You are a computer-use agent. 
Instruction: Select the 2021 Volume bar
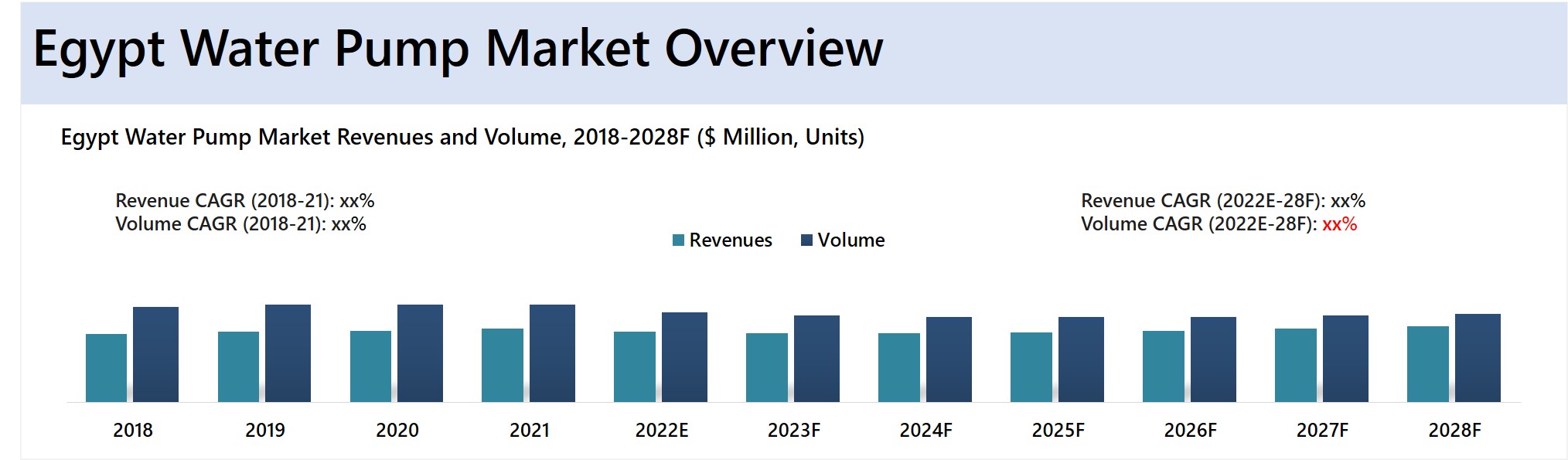pos(552,353)
